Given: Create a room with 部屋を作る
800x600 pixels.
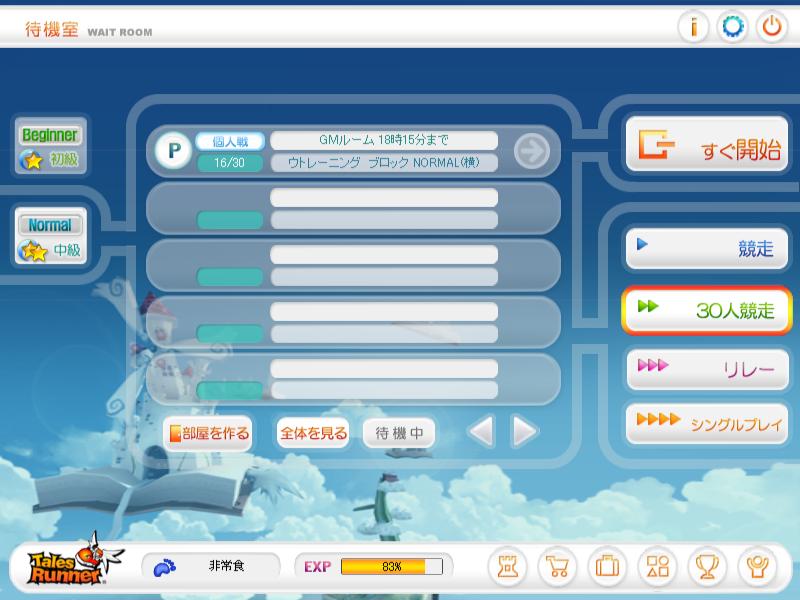Looking at the screenshot, I should point(208,433).
